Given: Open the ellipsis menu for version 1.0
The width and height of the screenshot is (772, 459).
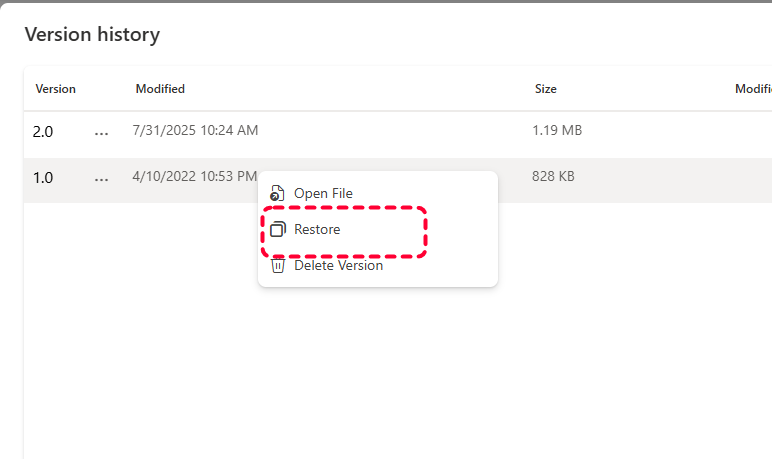Looking at the screenshot, I should [101, 179].
